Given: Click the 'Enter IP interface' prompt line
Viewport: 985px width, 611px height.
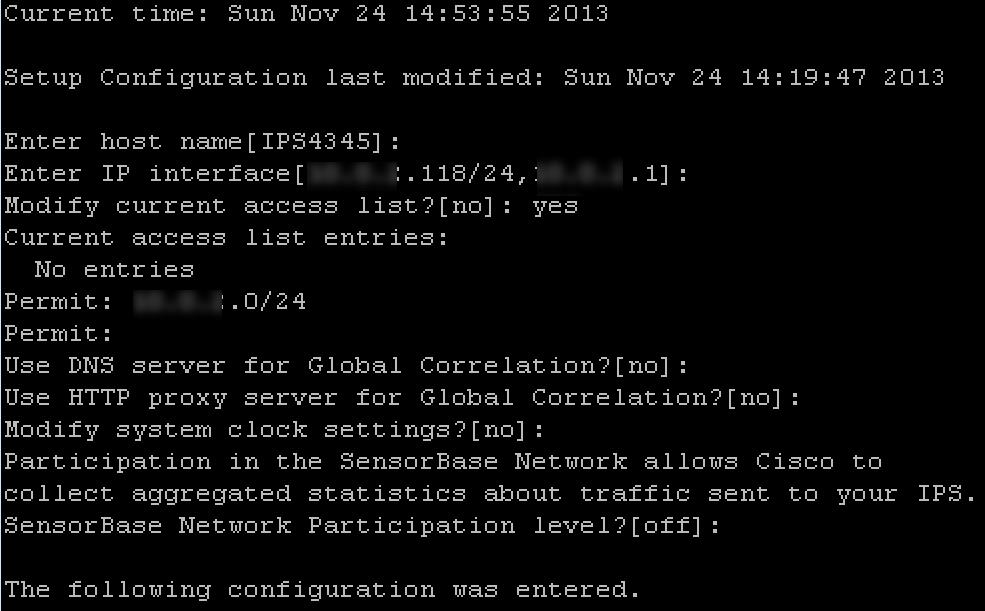Looking at the screenshot, I should (x=150, y=174).
